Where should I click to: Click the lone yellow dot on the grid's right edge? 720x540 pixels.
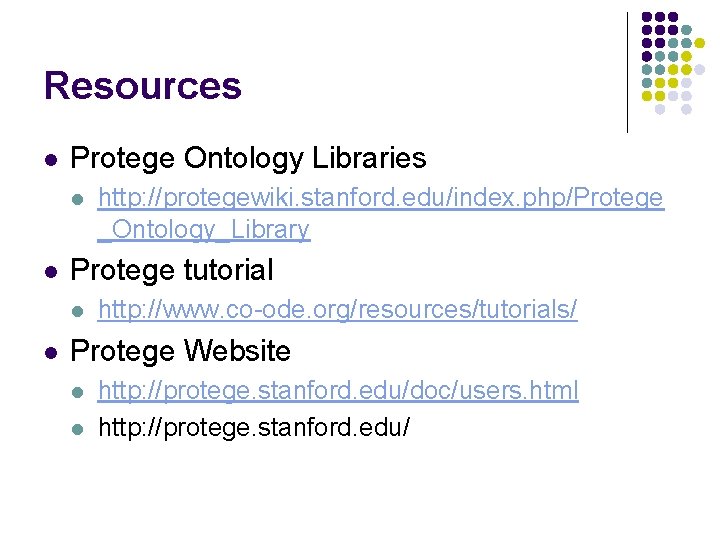700,44
